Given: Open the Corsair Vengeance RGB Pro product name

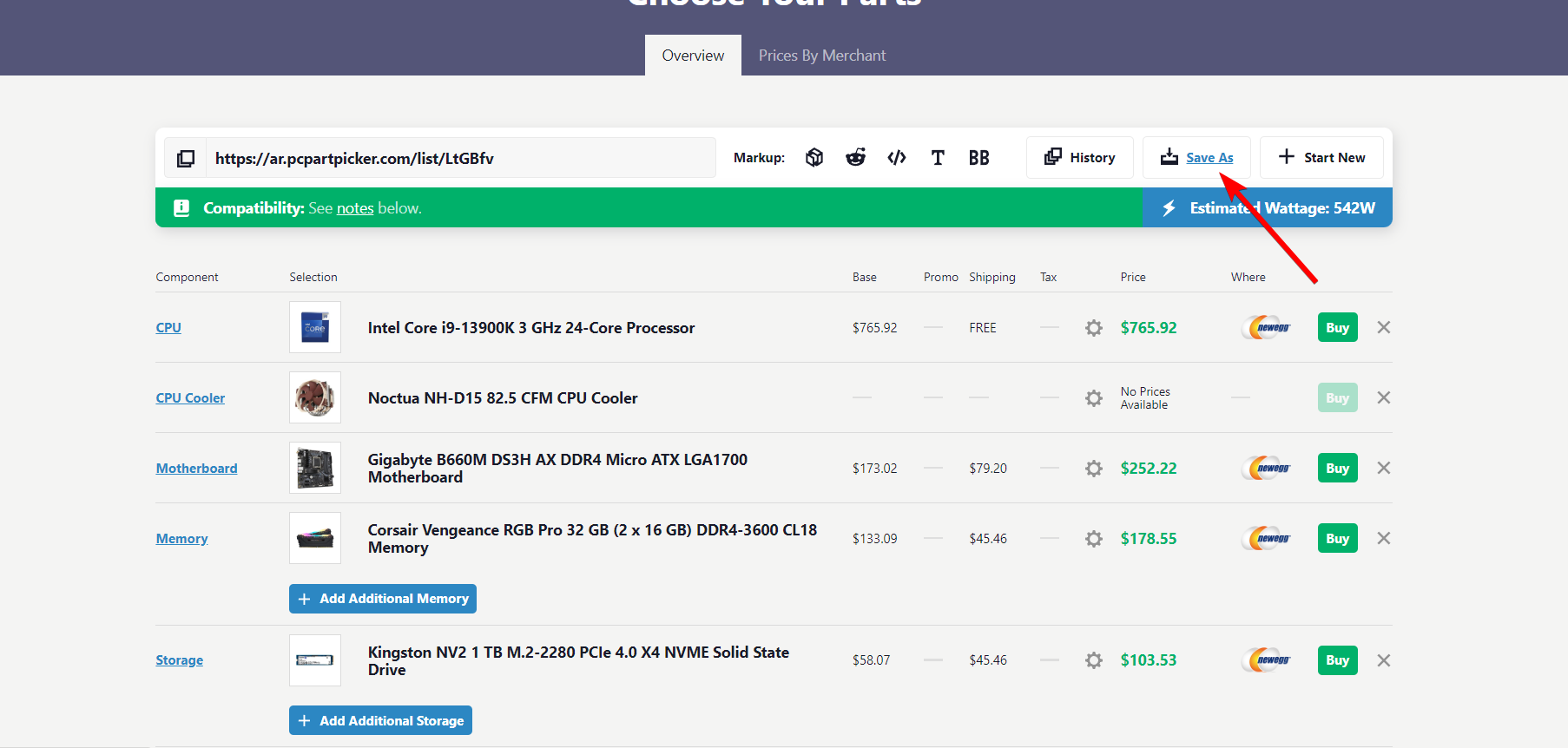Looking at the screenshot, I should [592, 539].
